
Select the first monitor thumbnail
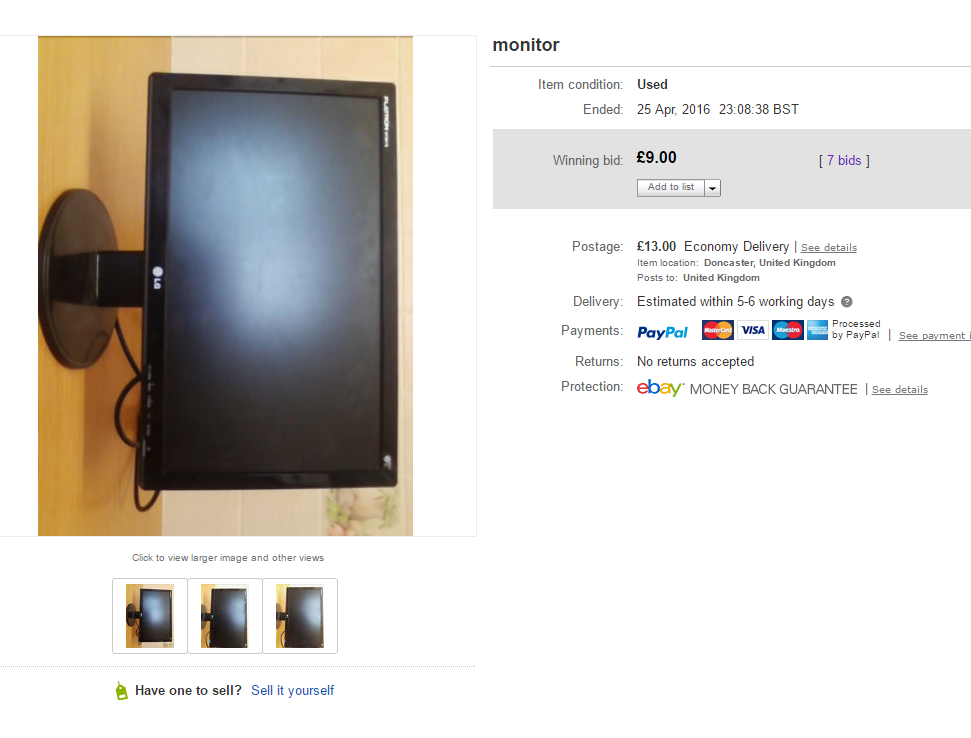click(150, 616)
